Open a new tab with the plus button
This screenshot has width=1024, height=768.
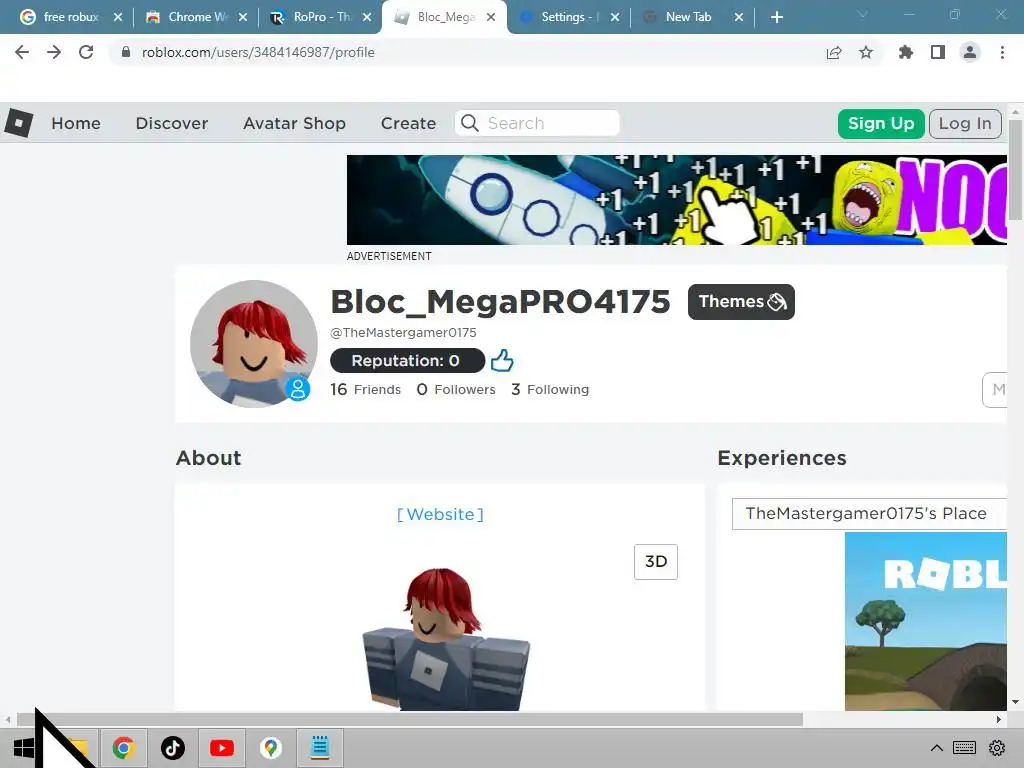coord(776,17)
